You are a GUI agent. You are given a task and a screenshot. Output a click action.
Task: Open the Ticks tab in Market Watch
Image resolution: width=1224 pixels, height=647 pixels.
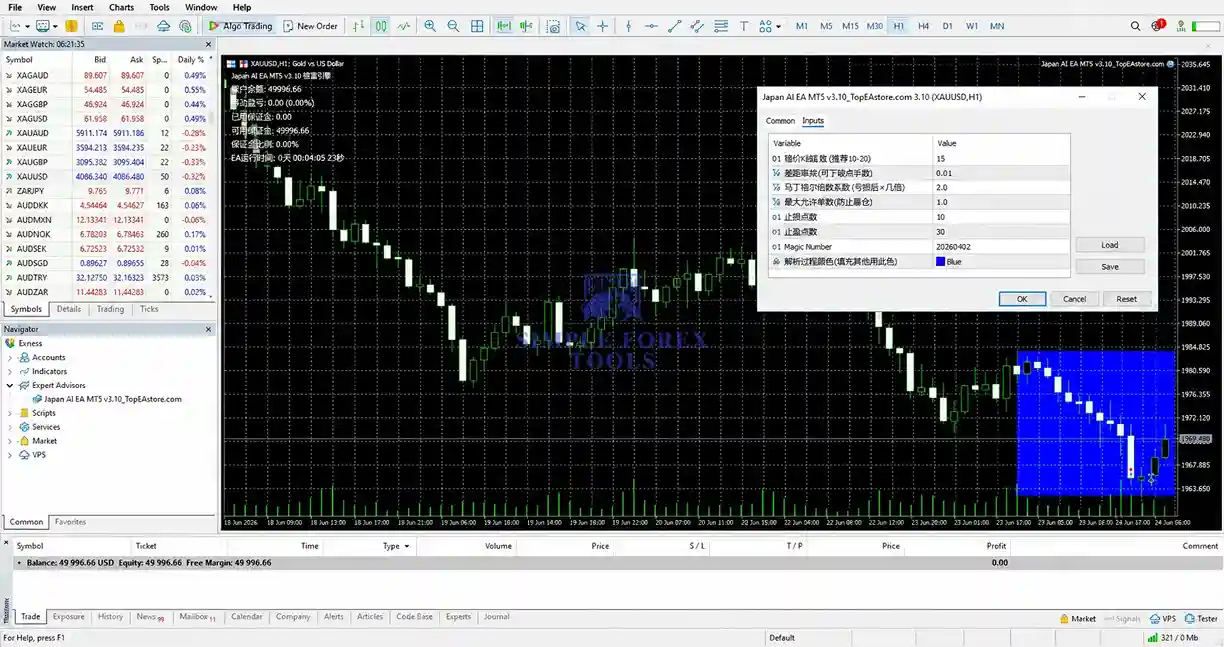149,309
